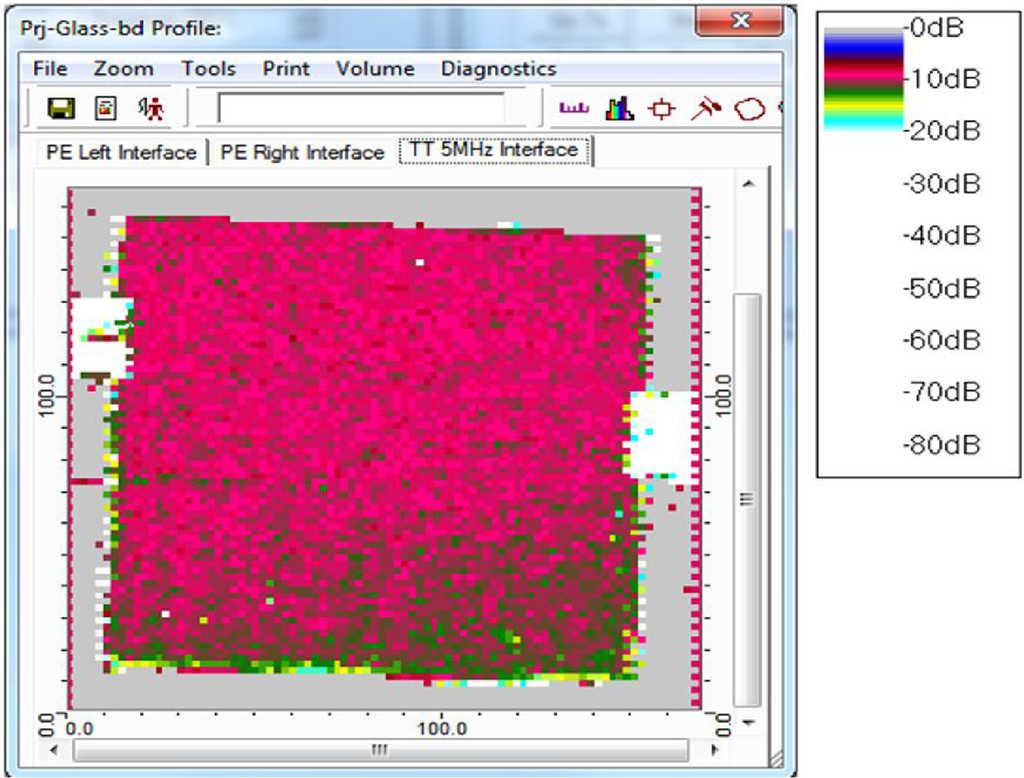
Task: Close the Prj-Glass-bd Profile window
Action: tap(741, 22)
